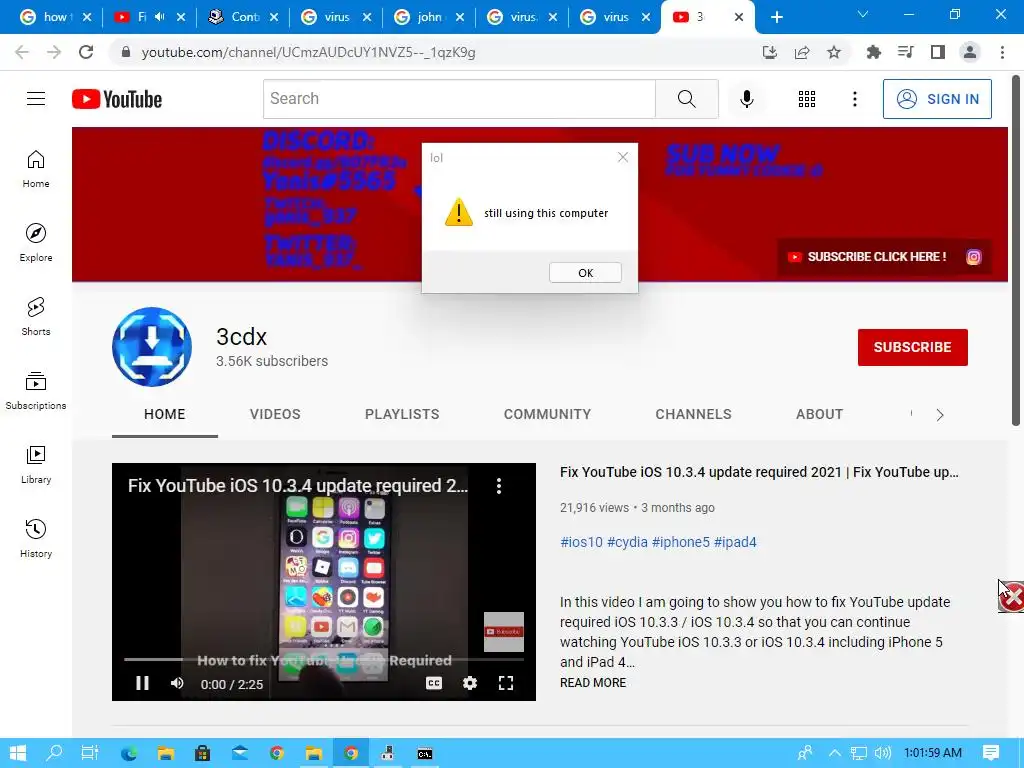Switch to the VIDEOS tab

275,414
